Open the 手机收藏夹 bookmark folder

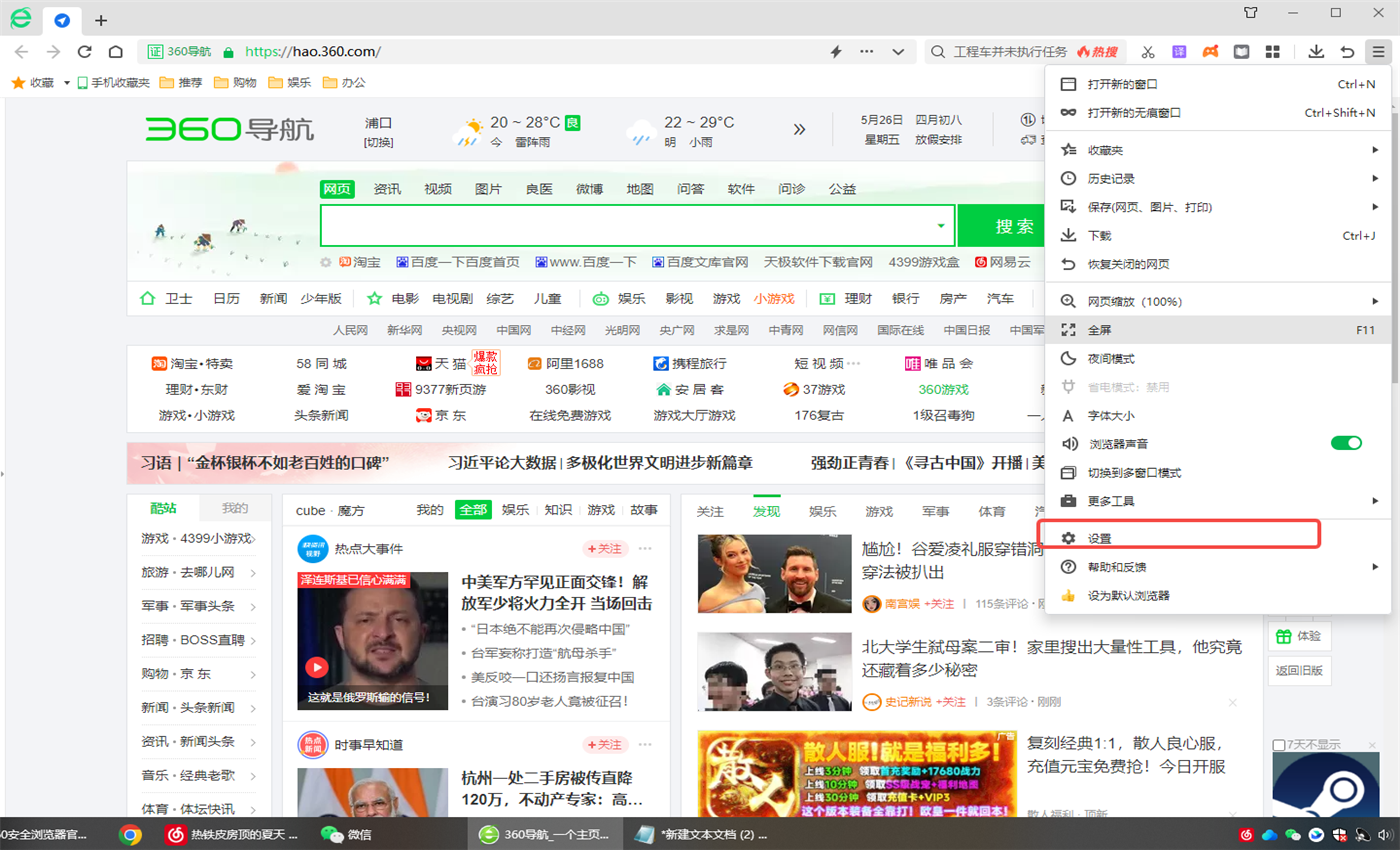click(113, 83)
